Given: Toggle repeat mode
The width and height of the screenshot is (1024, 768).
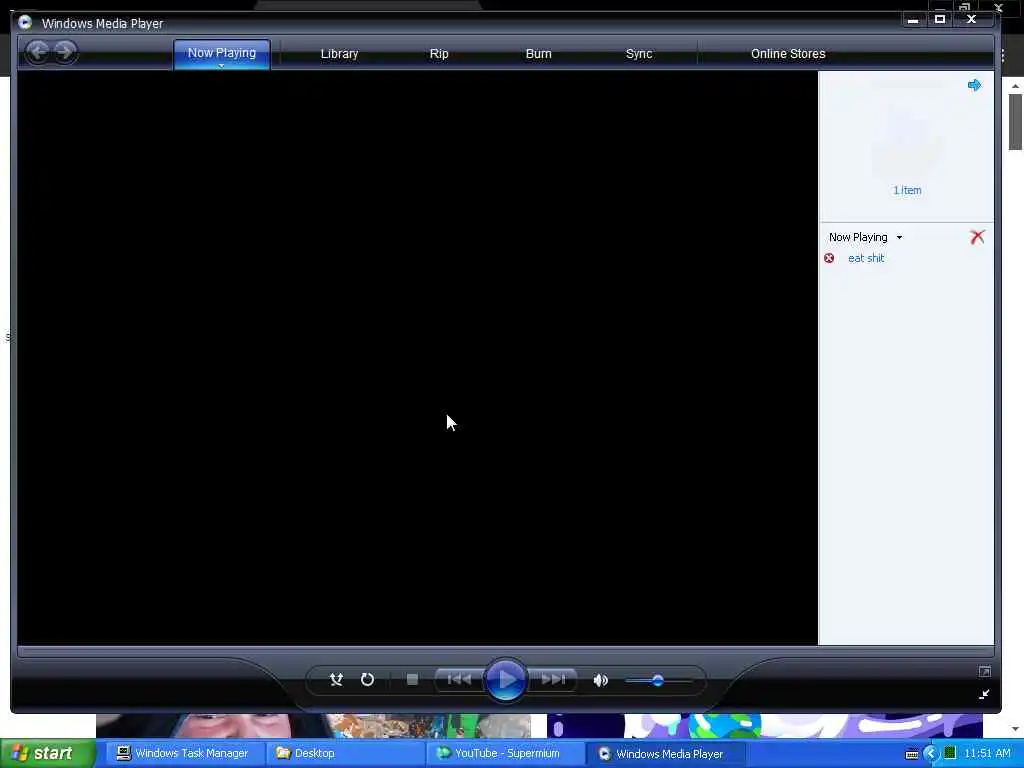Looking at the screenshot, I should pyautogui.click(x=367, y=680).
